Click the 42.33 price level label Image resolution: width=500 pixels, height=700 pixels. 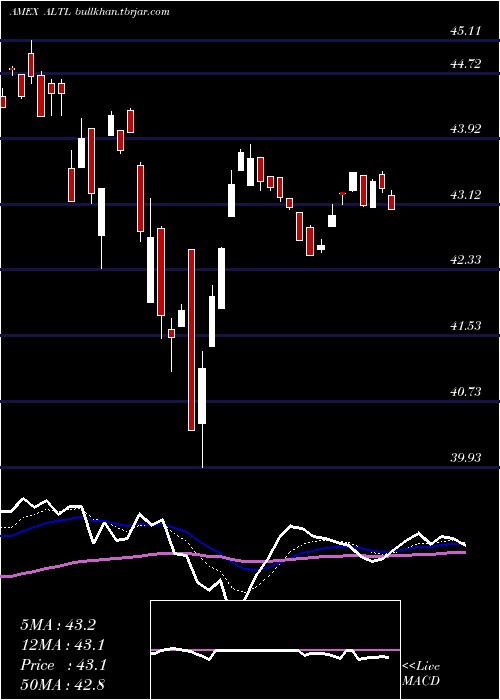[466, 260]
